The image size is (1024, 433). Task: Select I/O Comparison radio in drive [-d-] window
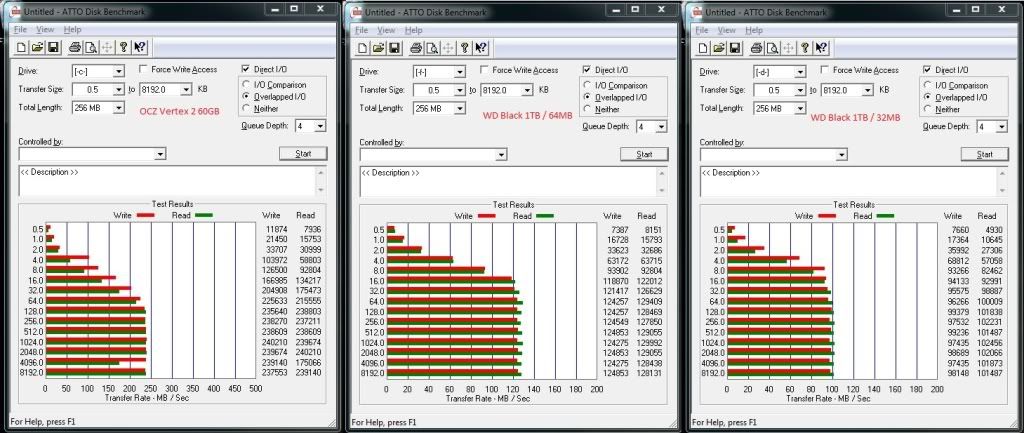coord(927,86)
